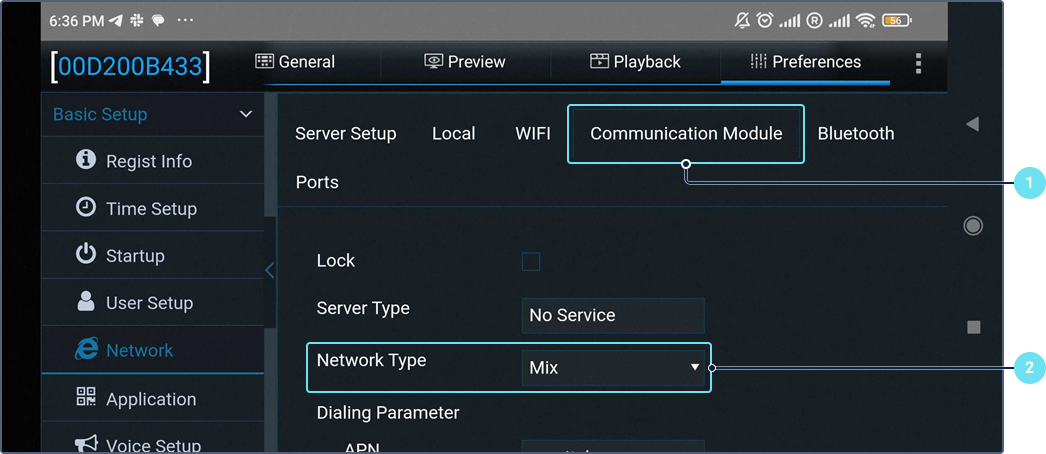This screenshot has width=1046, height=454.
Task: Open Voice Setup megaphone item
Action: 152,444
